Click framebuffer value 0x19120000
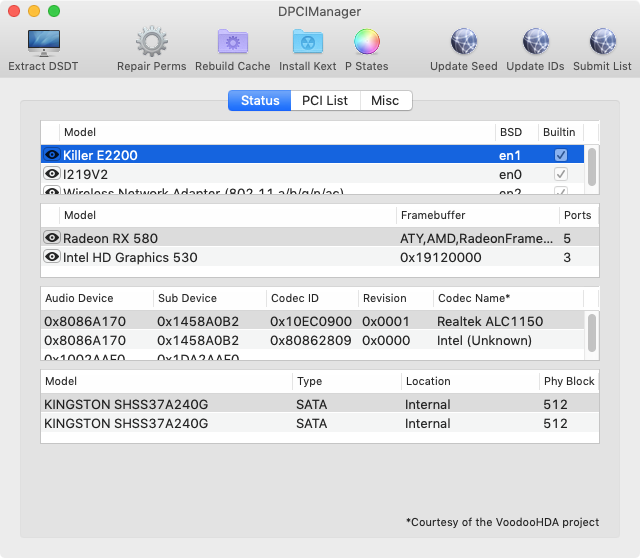This screenshot has height=558, width=640. 440,258
